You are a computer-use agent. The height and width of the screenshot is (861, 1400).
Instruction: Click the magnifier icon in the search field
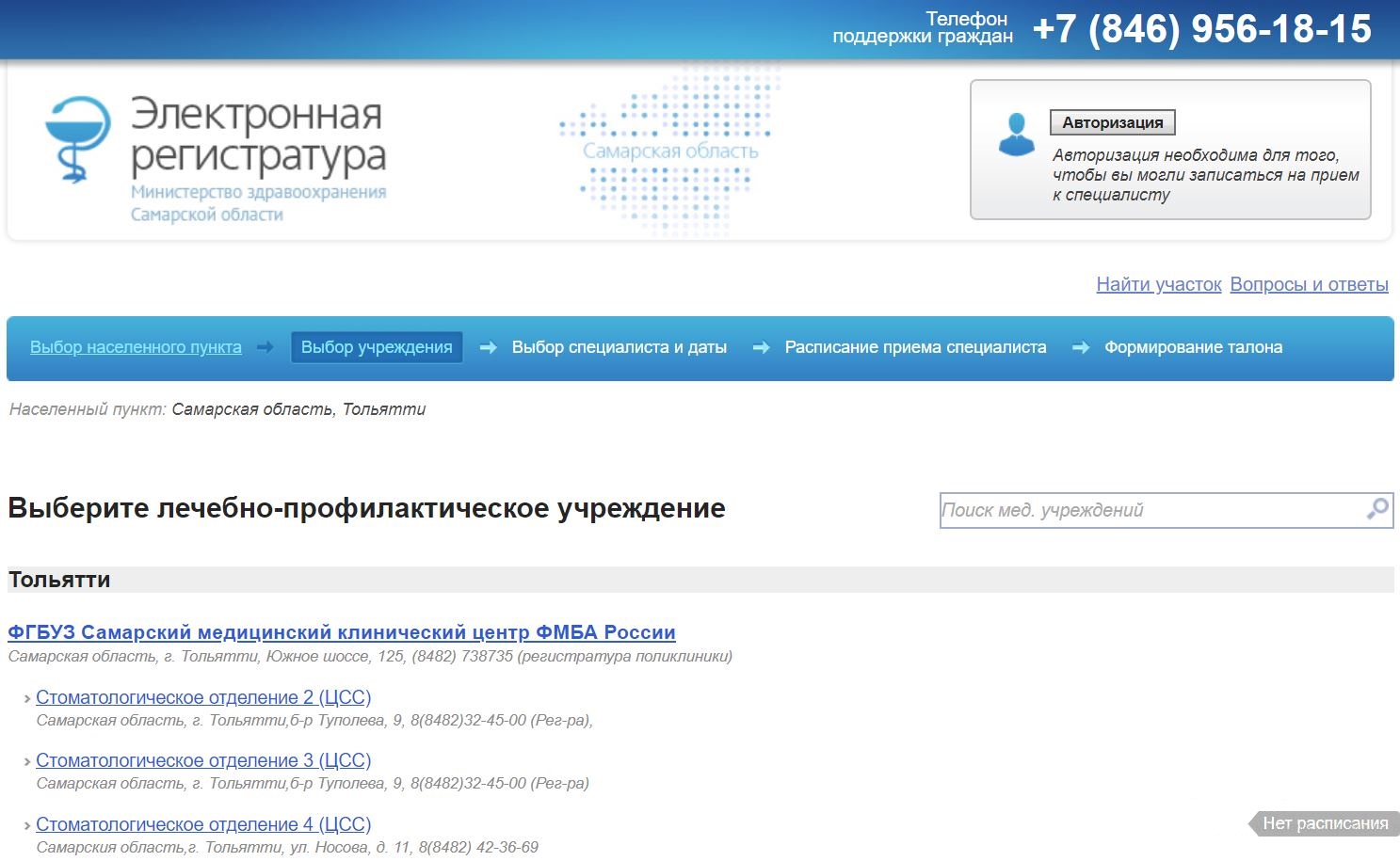pos(1377,509)
